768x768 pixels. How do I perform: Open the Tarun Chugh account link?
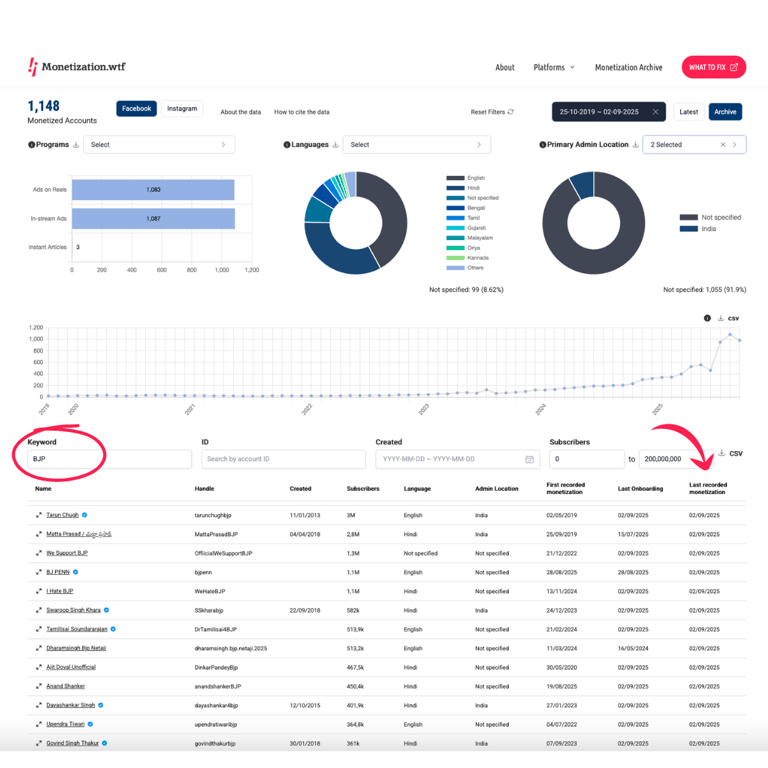(62, 515)
